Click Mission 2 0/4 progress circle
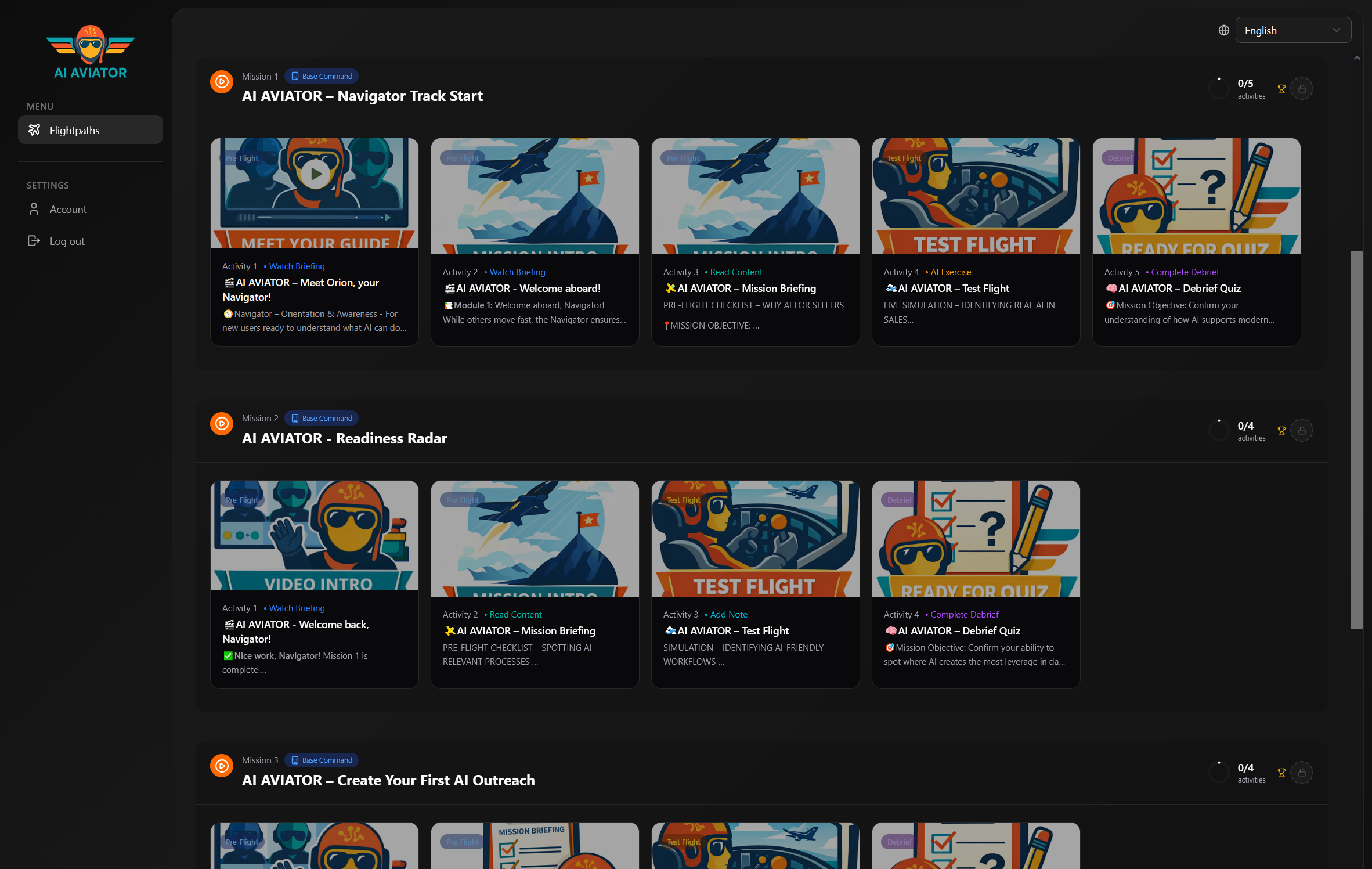Image resolution: width=1372 pixels, height=869 pixels. coord(1219,431)
